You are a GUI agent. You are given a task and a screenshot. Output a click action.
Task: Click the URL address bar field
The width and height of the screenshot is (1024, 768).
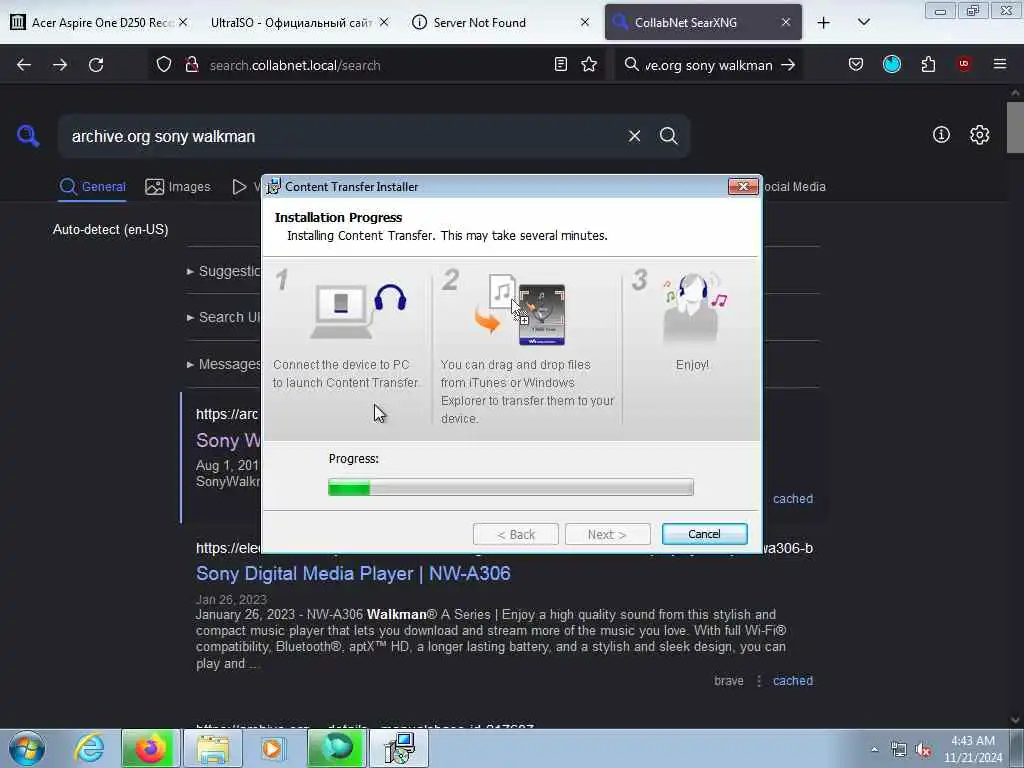(x=379, y=65)
